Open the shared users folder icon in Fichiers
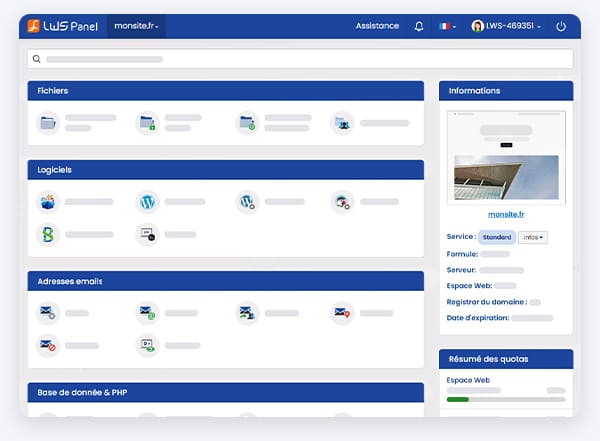The width and height of the screenshot is (600, 441). point(342,123)
